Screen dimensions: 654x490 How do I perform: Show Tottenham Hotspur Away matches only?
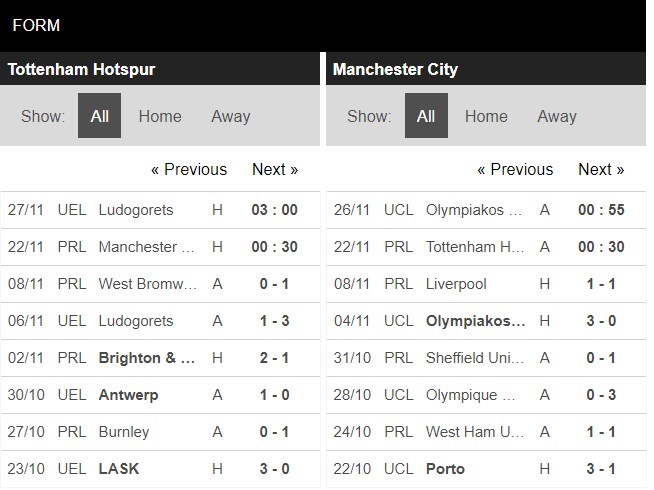[230, 116]
